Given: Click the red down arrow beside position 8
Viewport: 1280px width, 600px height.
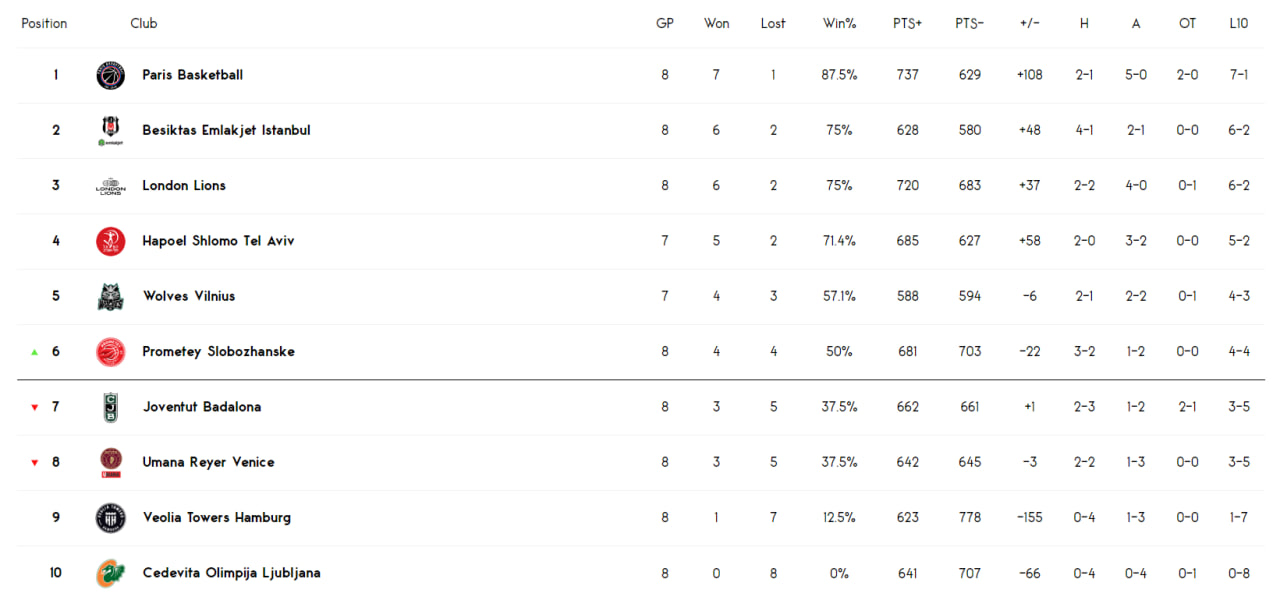Looking at the screenshot, I should (x=35, y=463).
